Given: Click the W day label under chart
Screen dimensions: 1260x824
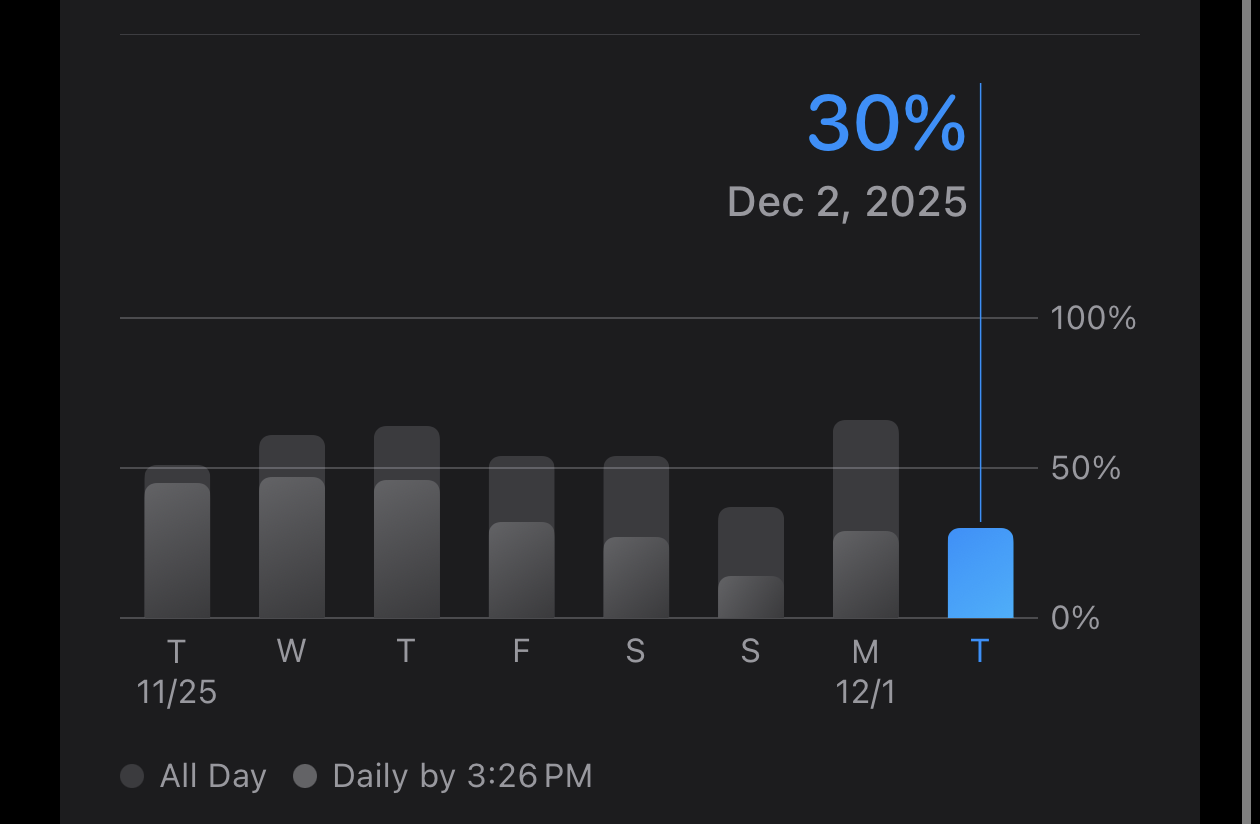Looking at the screenshot, I should pyautogui.click(x=291, y=651).
